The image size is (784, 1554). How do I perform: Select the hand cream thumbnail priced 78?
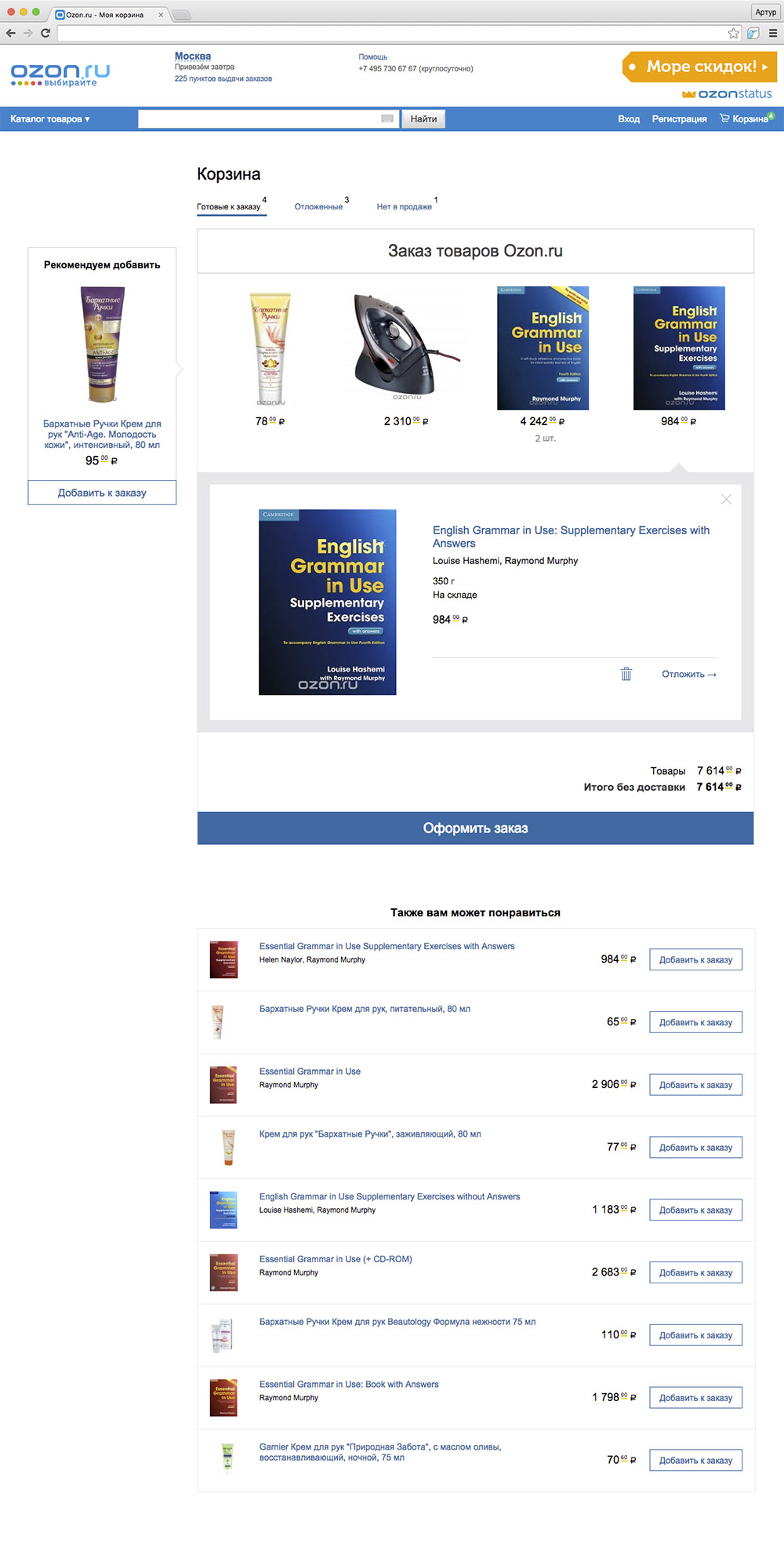coord(270,348)
